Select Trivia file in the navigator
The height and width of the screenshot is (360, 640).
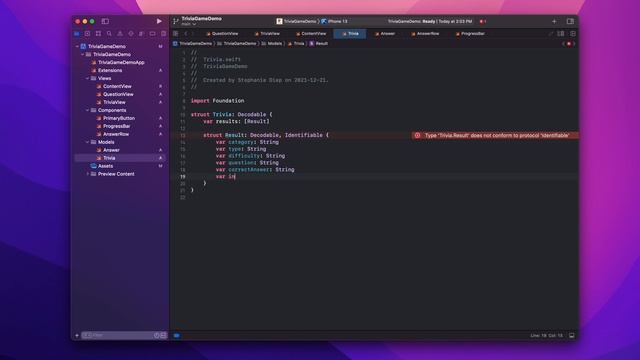(120, 158)
